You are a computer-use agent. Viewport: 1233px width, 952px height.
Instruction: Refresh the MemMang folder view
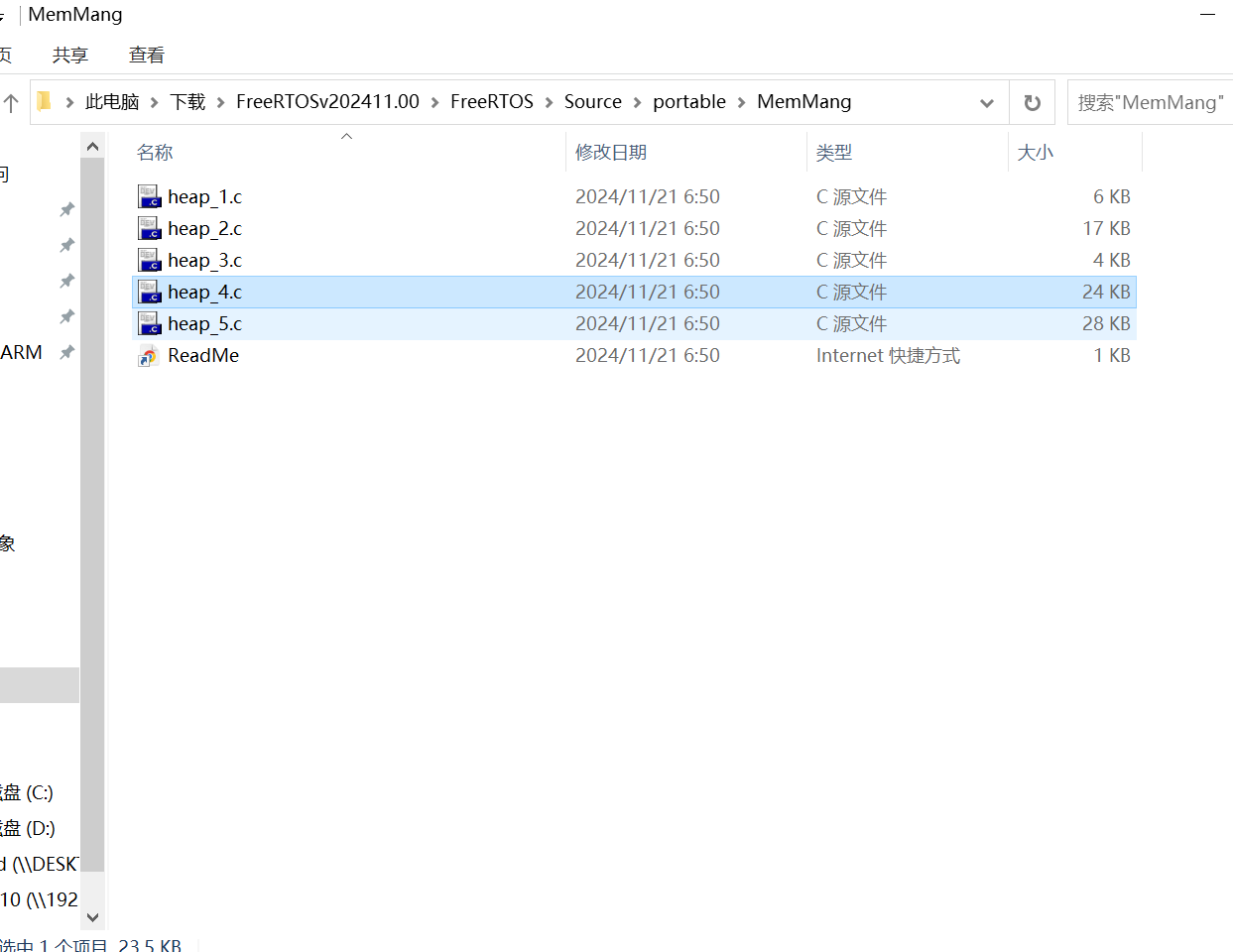1033,102
